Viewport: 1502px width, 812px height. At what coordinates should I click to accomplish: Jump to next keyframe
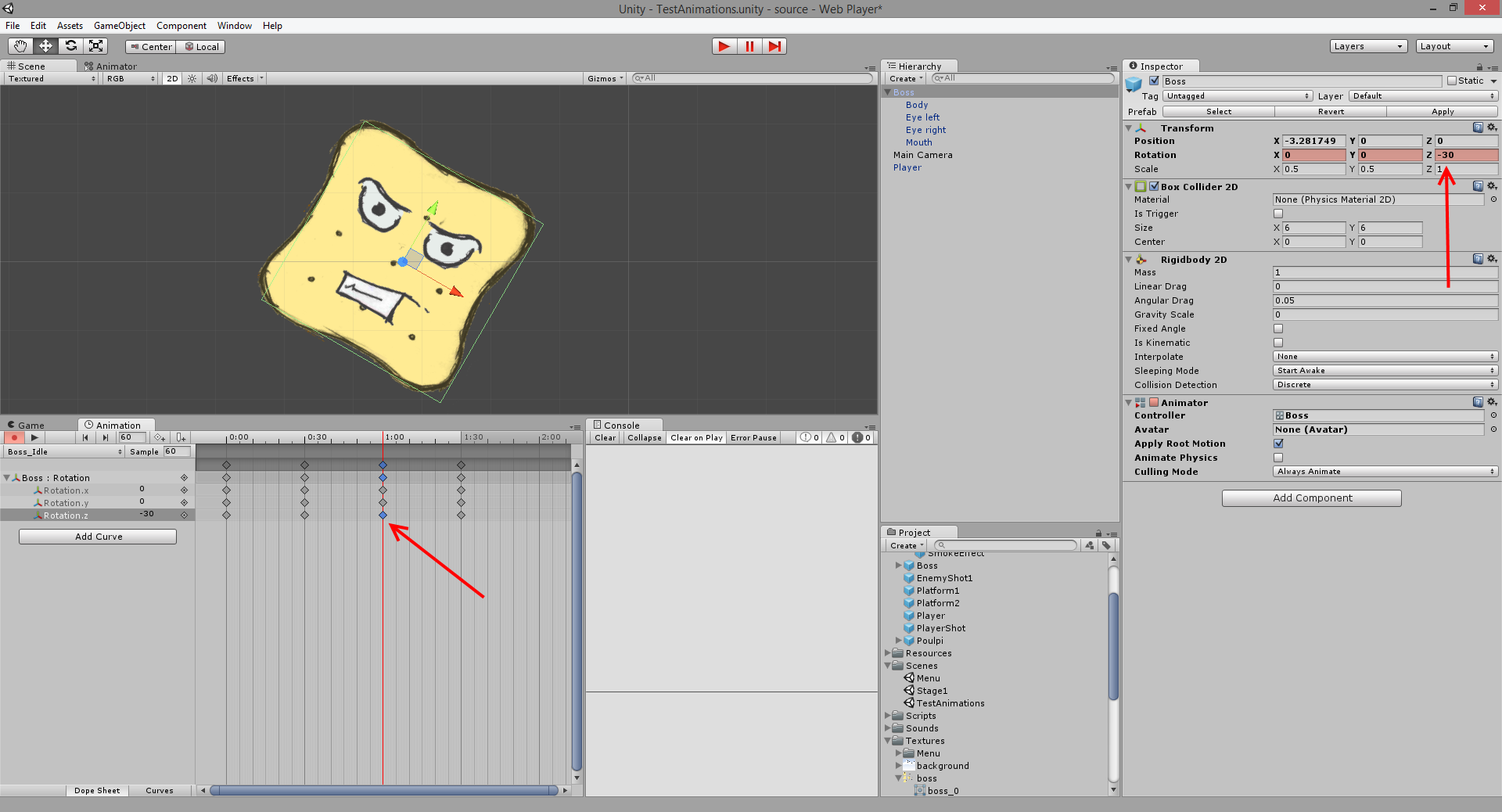click(106, 438)
